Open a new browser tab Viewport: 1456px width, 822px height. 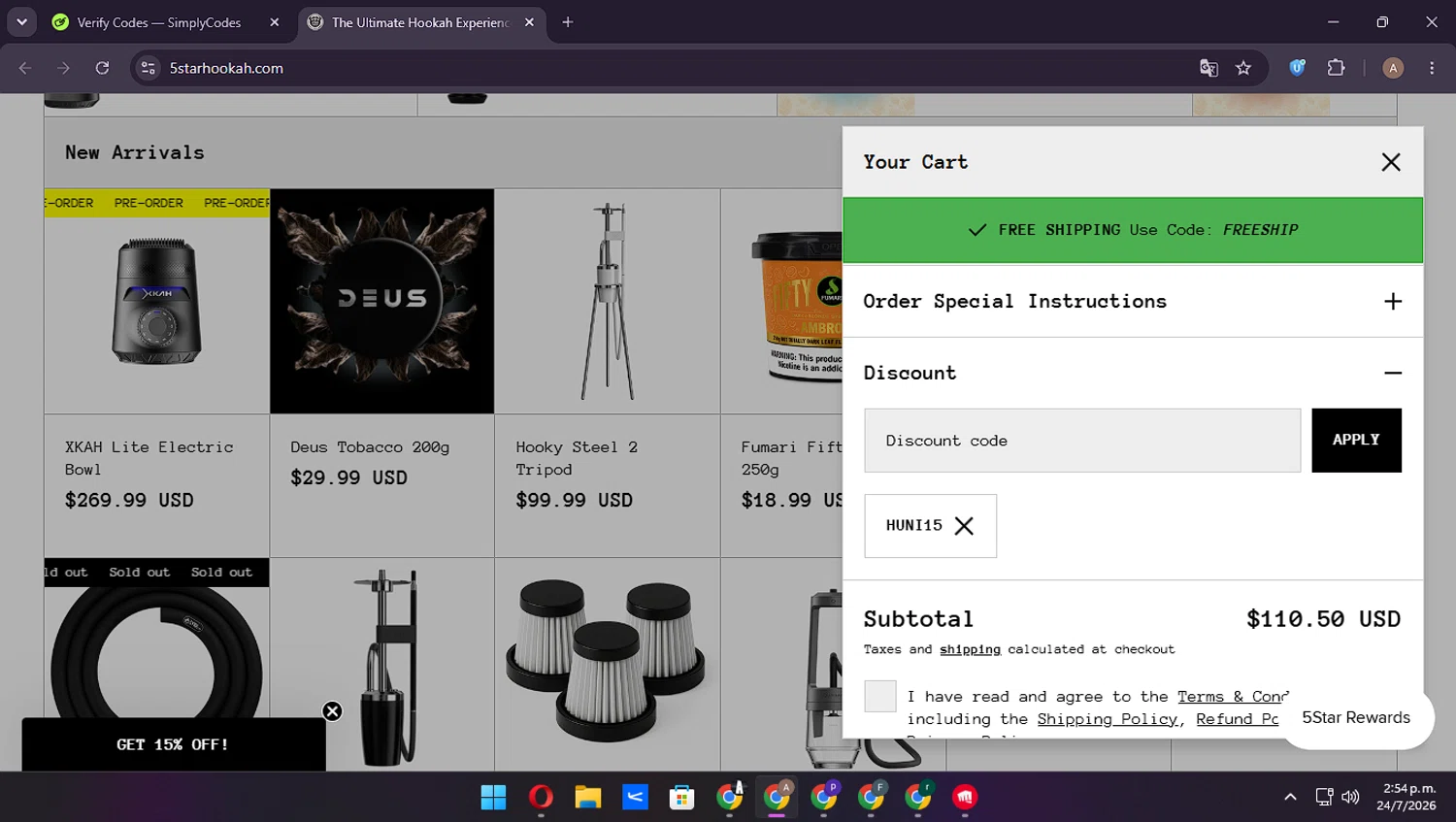point(568,22)
